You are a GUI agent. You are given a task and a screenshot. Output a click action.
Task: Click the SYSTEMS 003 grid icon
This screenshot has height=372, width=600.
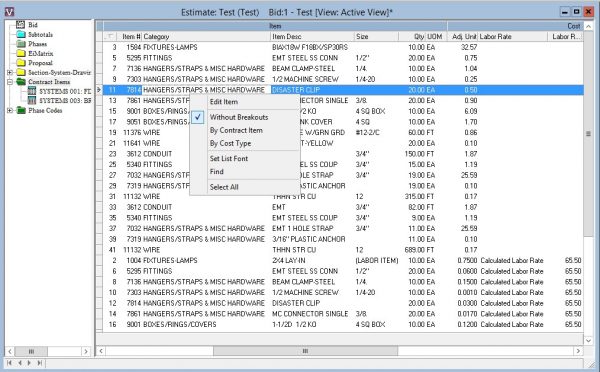click(32, 100)
